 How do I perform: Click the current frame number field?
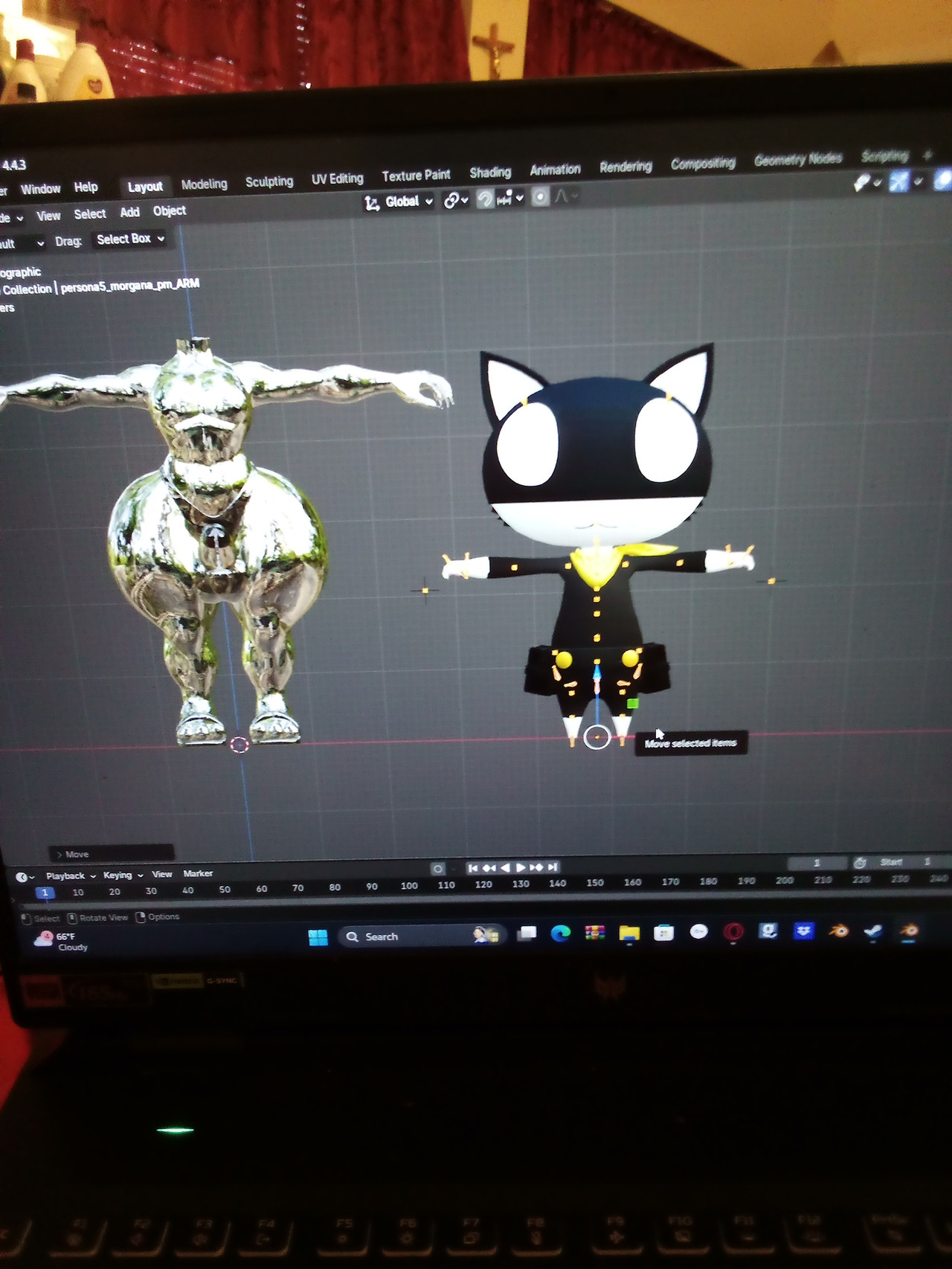(x=817, y=863)
